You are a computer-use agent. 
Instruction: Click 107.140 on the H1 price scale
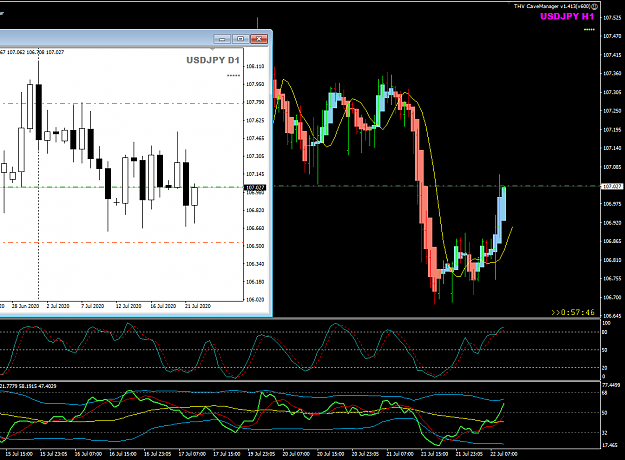point(612,148)
